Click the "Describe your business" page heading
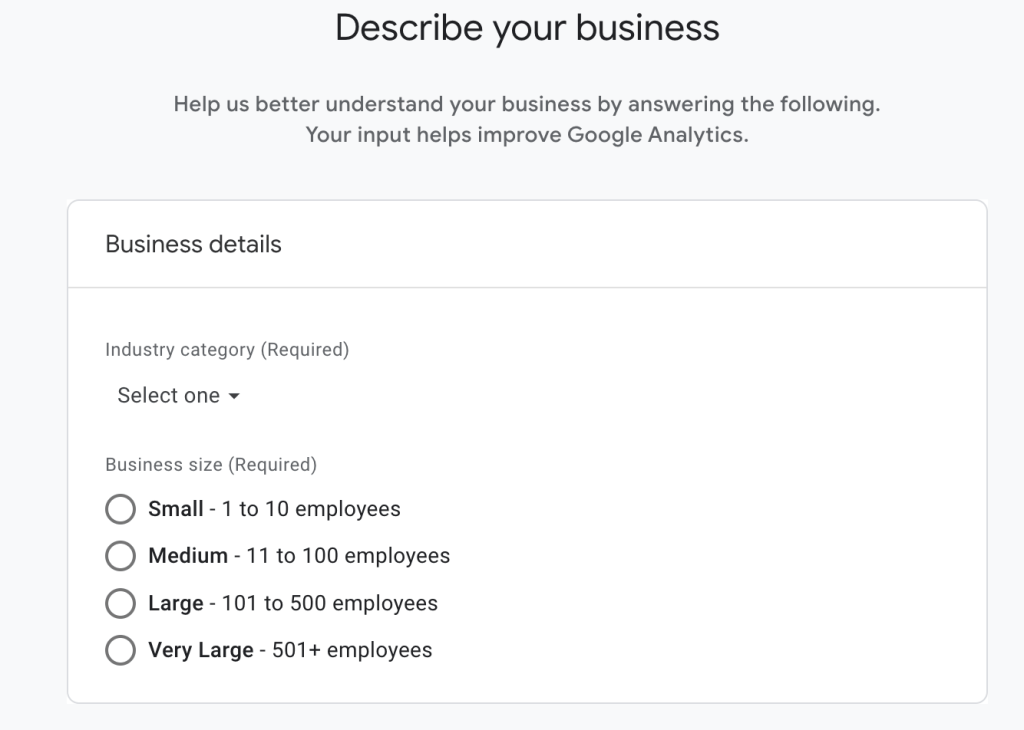 pos(527,28)
